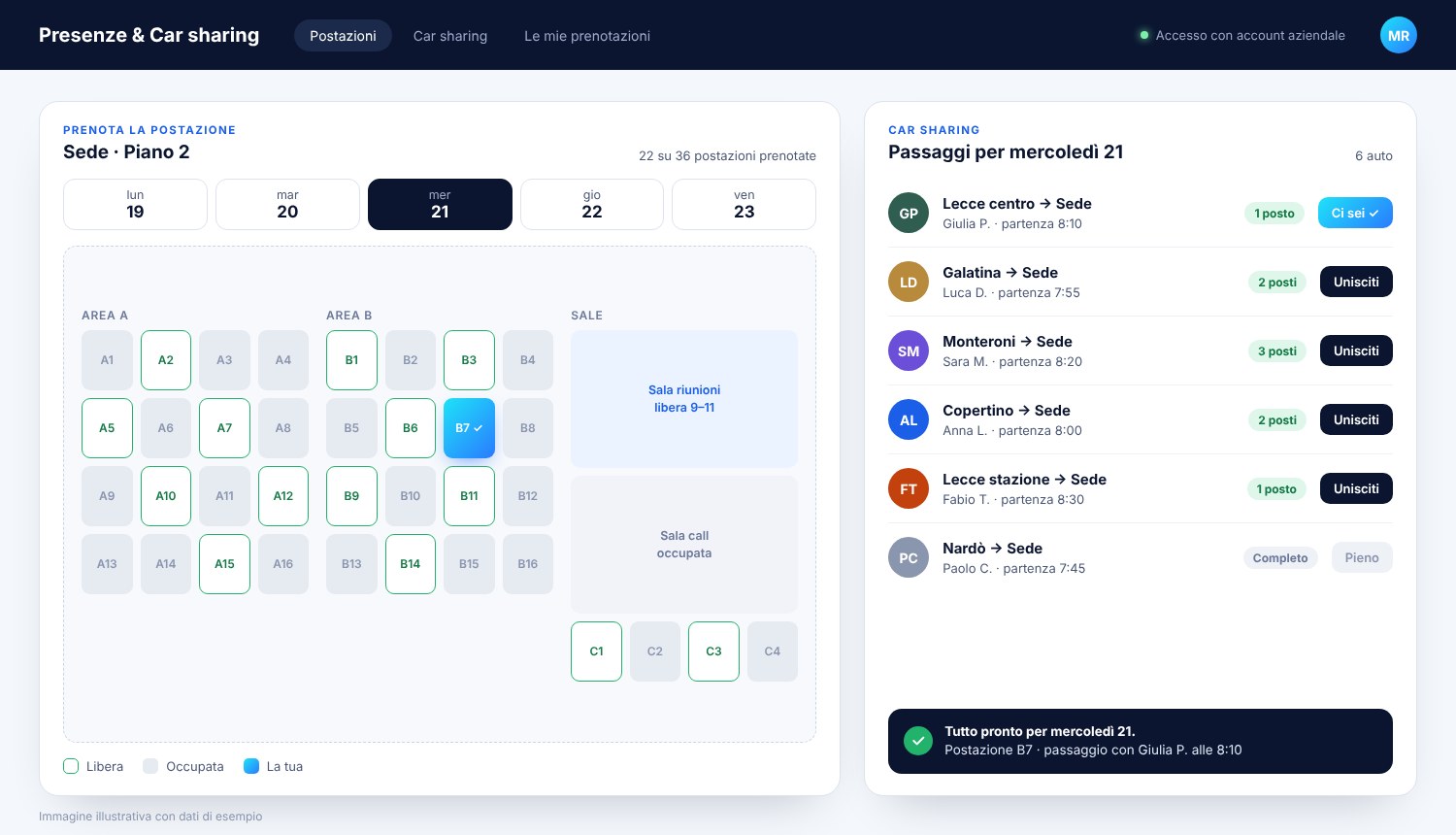The height and width of the screenshot is (835, 1456).
Task: Click the Libera legend swatch
Action: 71,766
